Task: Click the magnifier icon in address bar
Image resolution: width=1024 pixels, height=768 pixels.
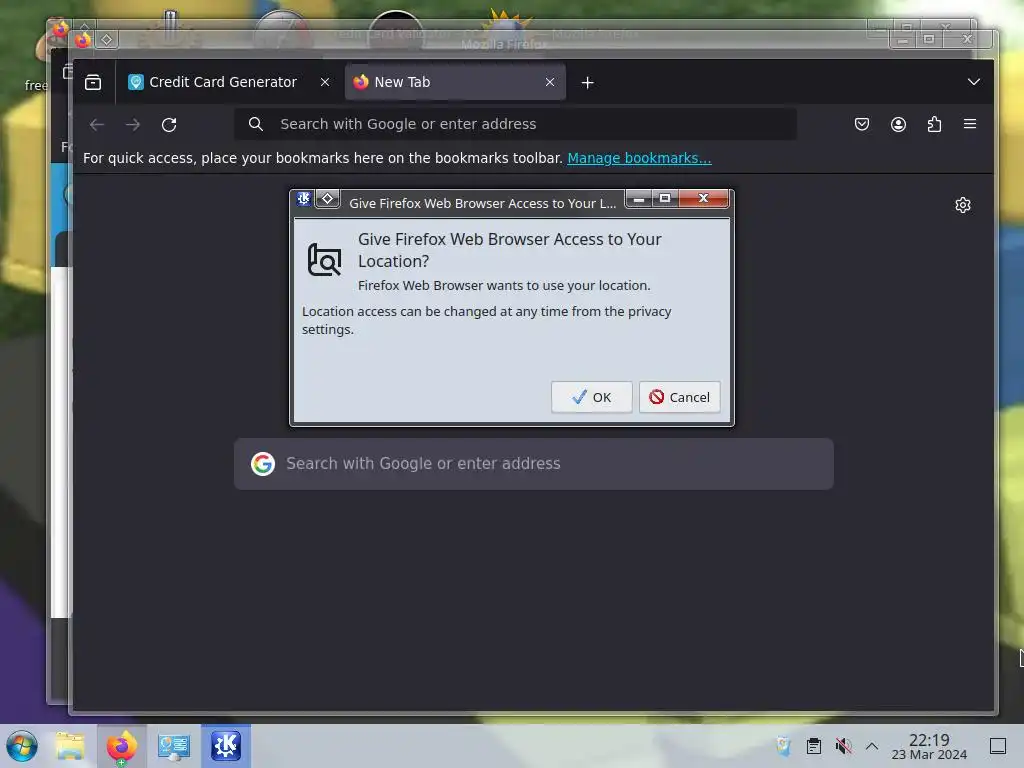Action: (256, 124)
